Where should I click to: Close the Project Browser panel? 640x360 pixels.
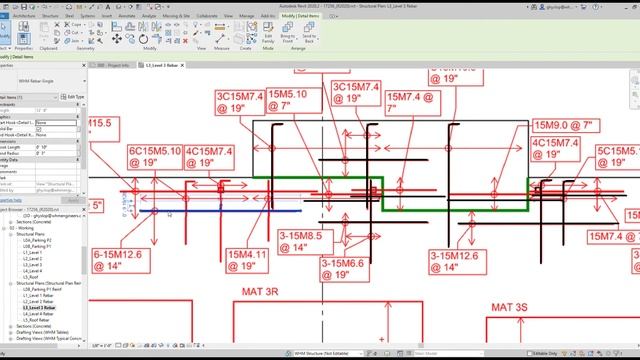coord(84,209)
